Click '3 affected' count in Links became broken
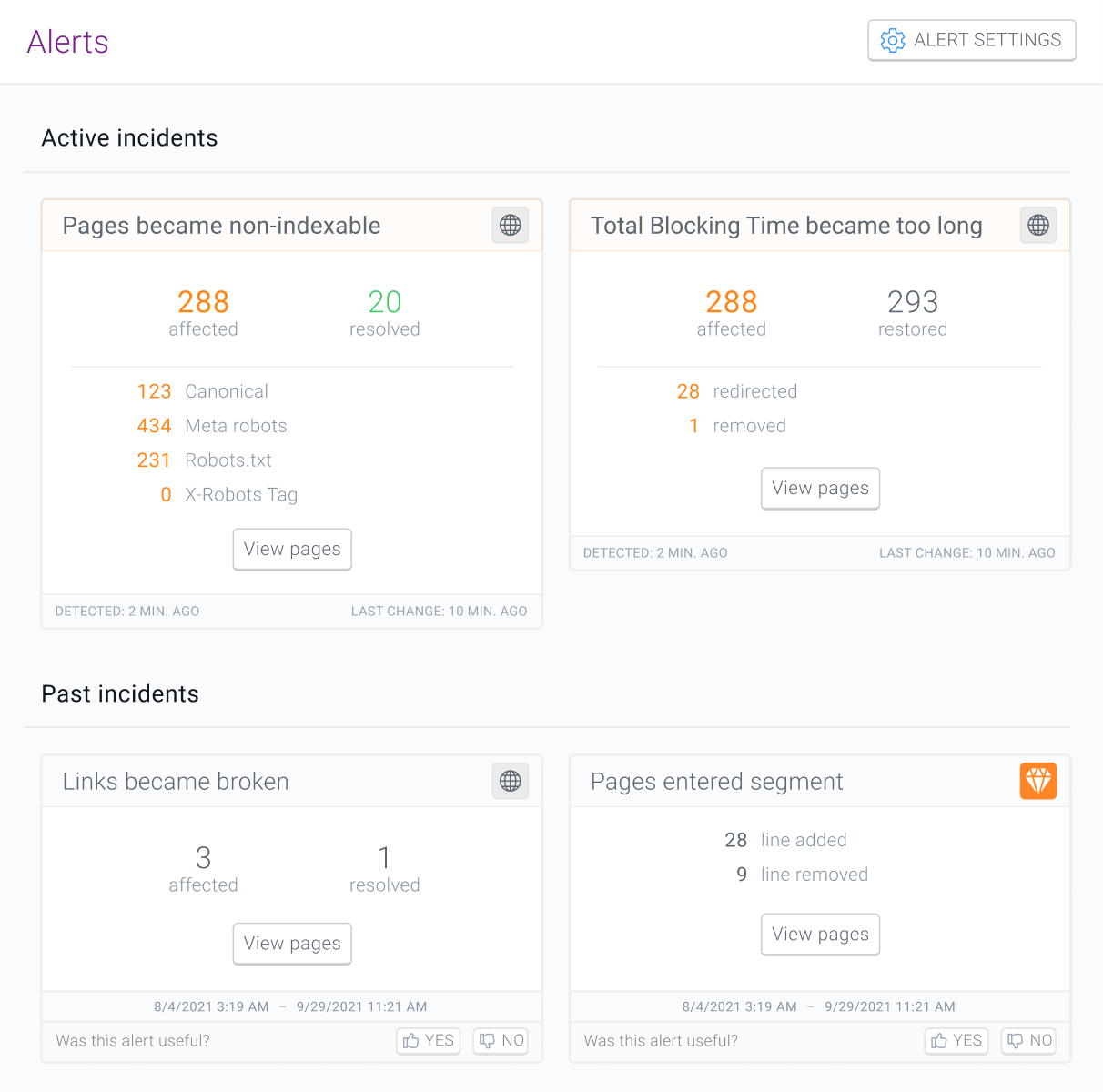The image size is (1103, 1092). coord(203,868)
